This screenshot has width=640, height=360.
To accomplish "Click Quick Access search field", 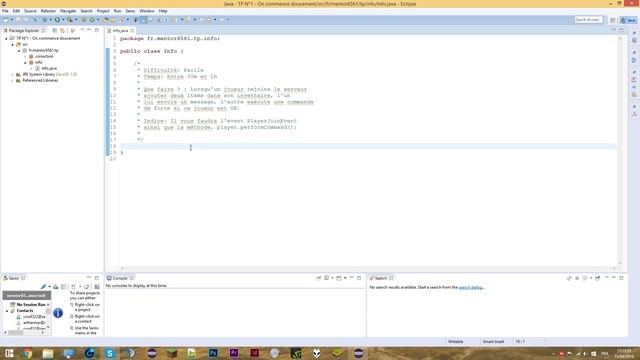I will tap(588, 20).
